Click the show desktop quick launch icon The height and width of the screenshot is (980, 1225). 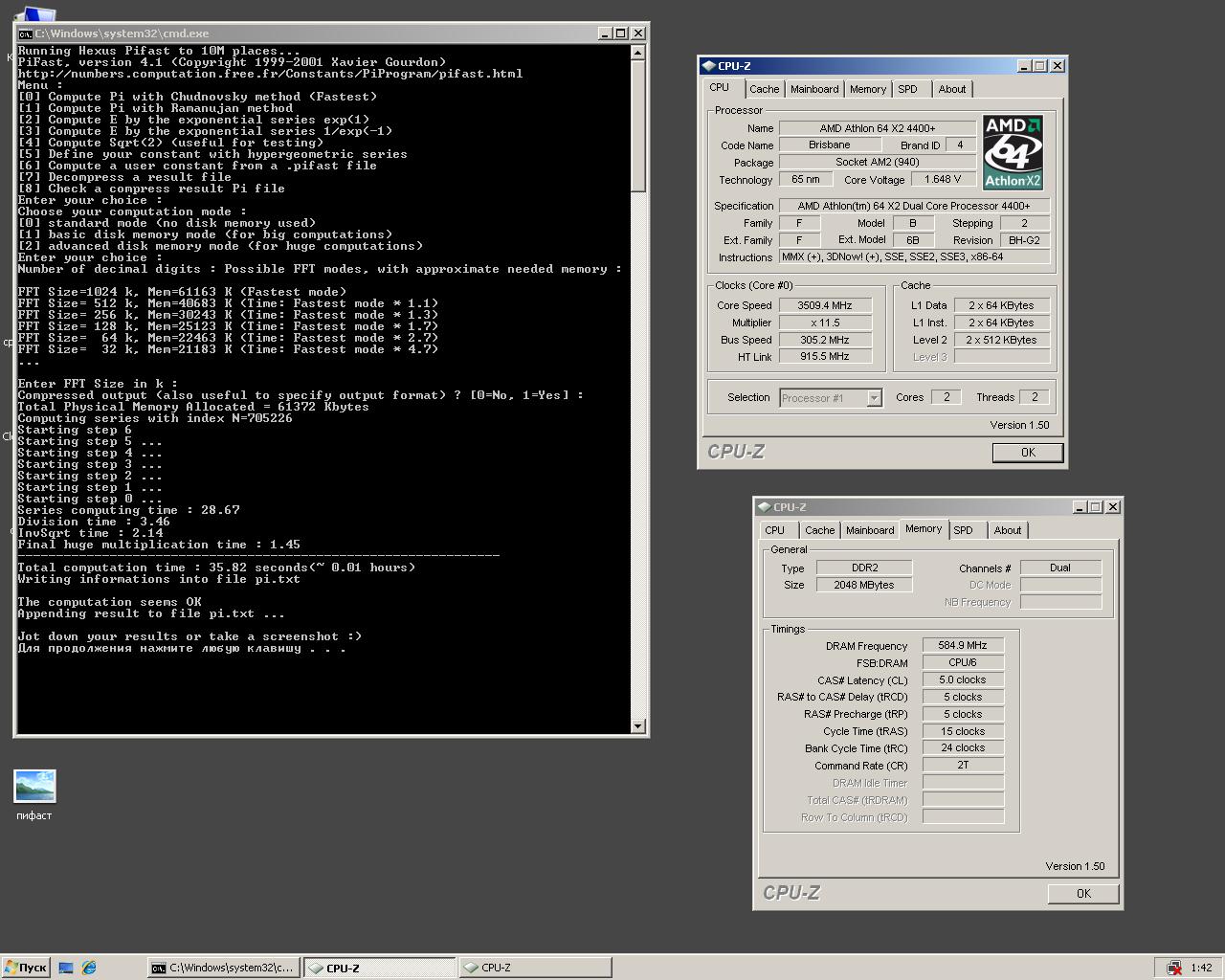tap(66, 968)
